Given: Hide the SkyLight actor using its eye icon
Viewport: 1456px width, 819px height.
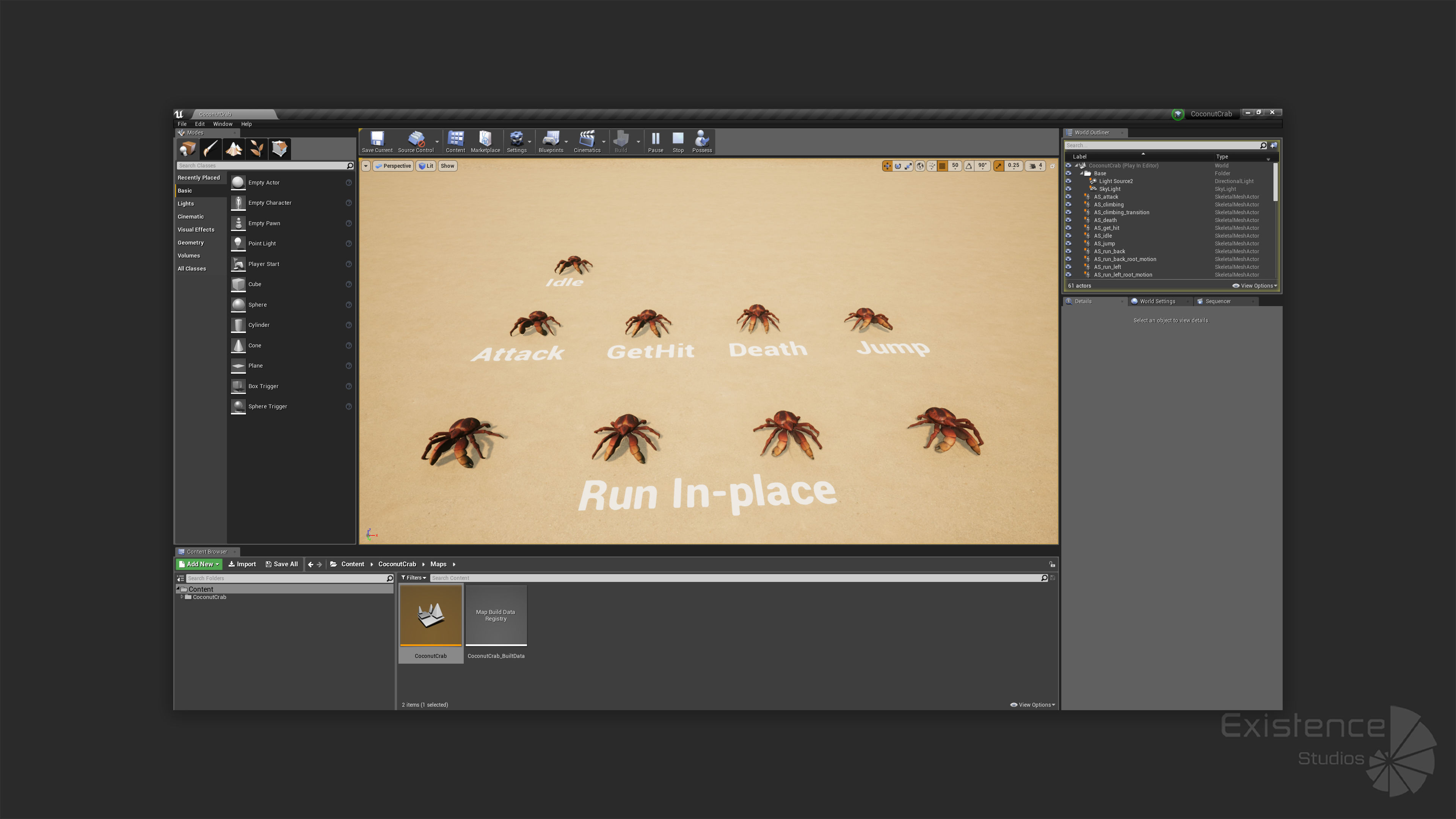Looking at the screenshot, I should pos(1068,189).
